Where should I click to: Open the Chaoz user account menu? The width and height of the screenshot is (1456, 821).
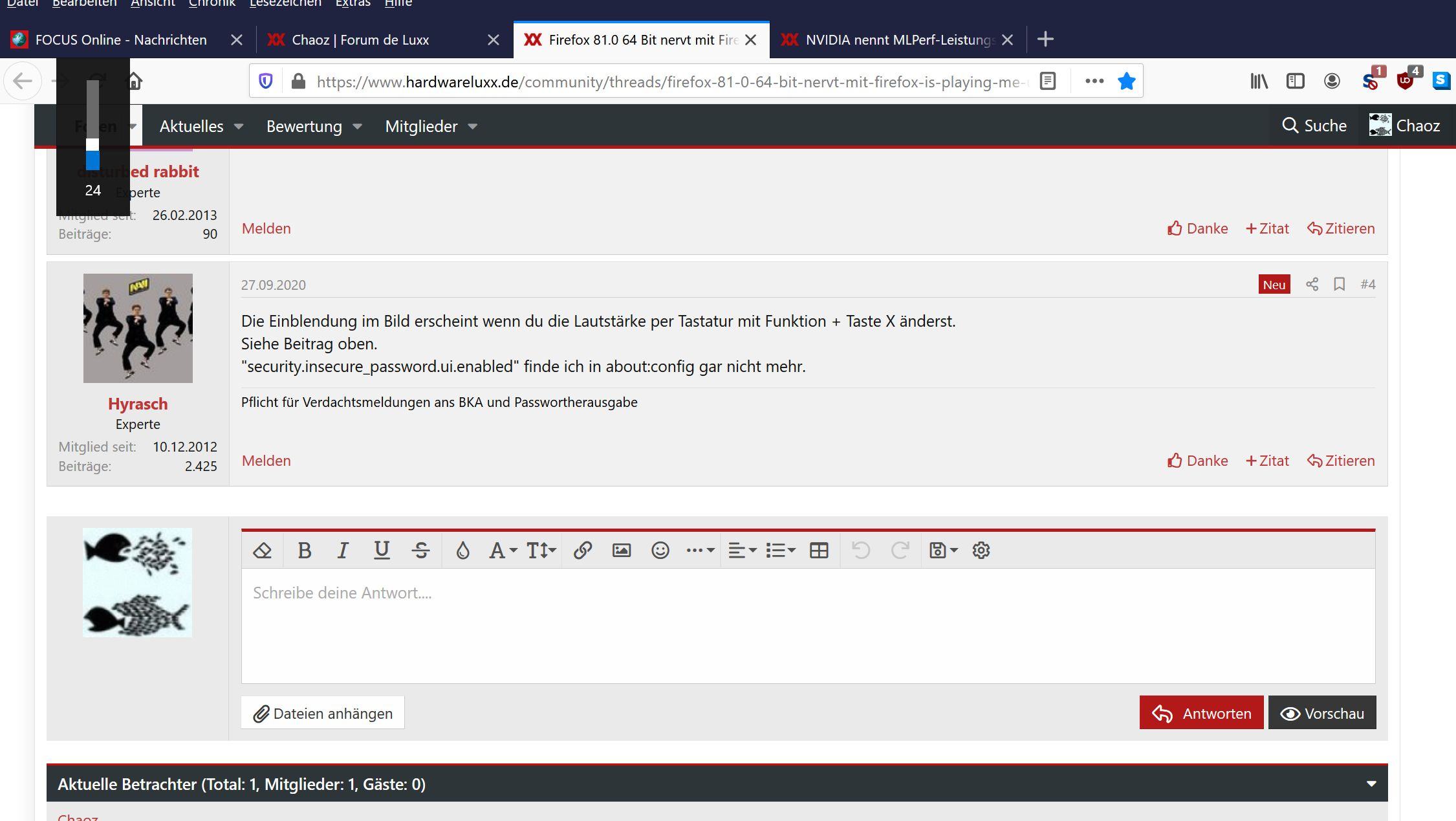click(1404, 126)
